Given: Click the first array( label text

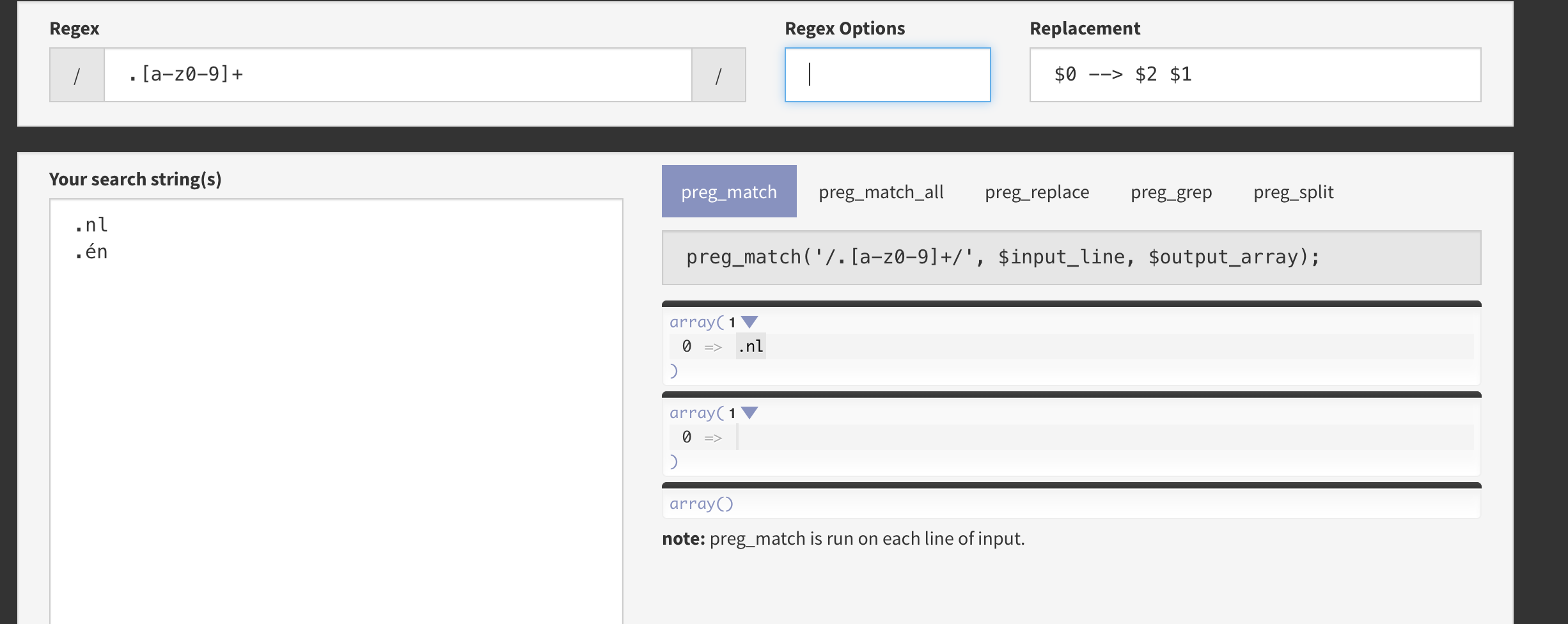Looking at the screenshot, I should tap(697, 322).
